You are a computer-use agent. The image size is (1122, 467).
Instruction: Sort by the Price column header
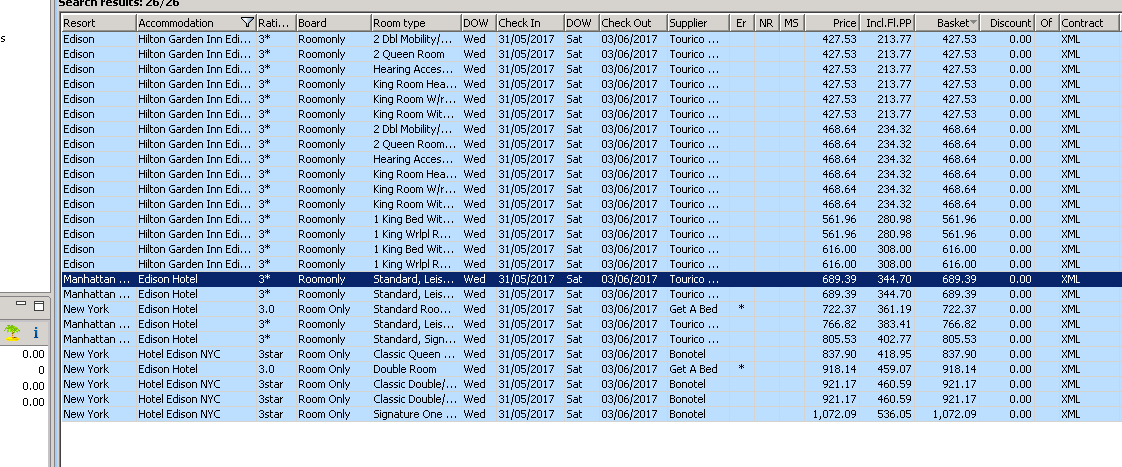pyautogui.click(x=831, y=23)
